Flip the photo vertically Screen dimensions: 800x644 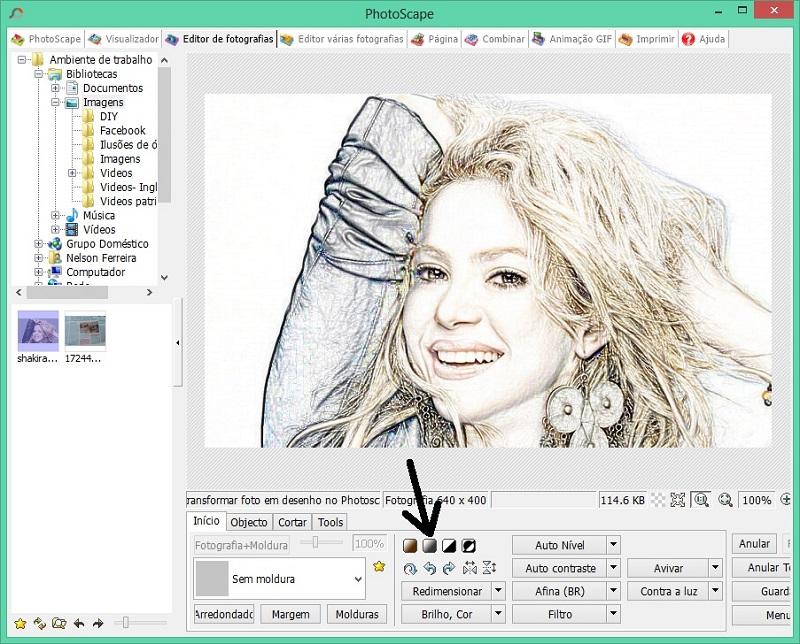[x=489, y=568]
